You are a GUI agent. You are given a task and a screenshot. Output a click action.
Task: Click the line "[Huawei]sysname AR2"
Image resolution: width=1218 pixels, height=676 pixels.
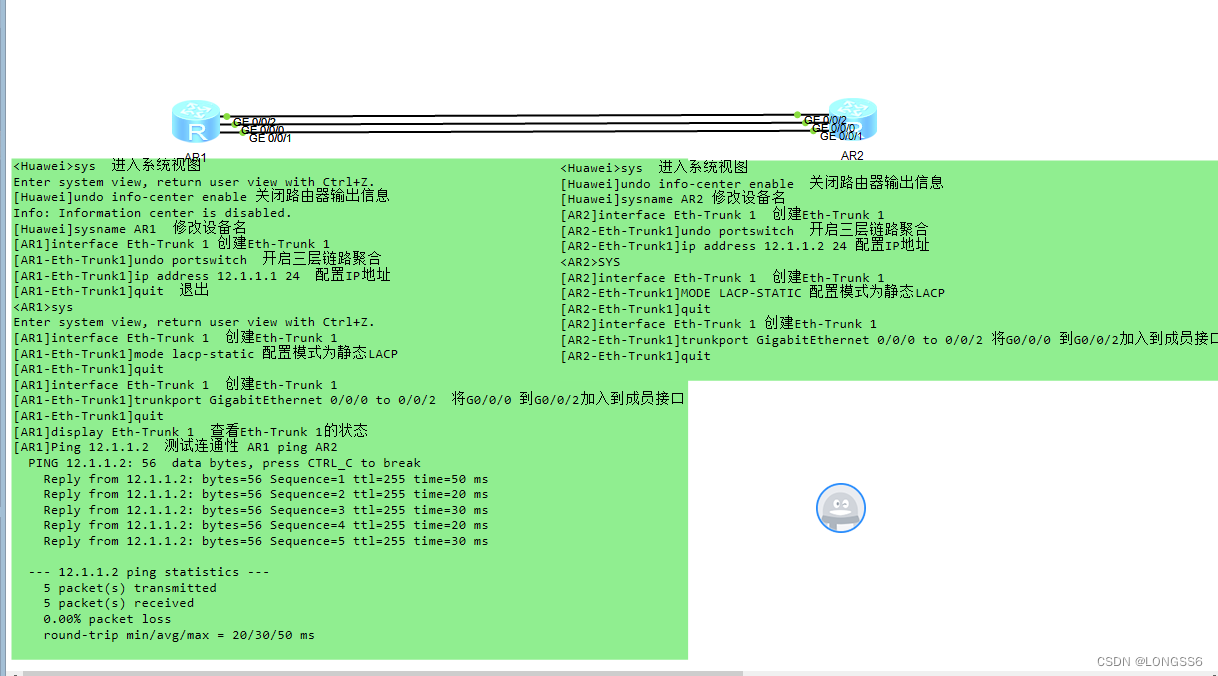click(x=673, y=199)
